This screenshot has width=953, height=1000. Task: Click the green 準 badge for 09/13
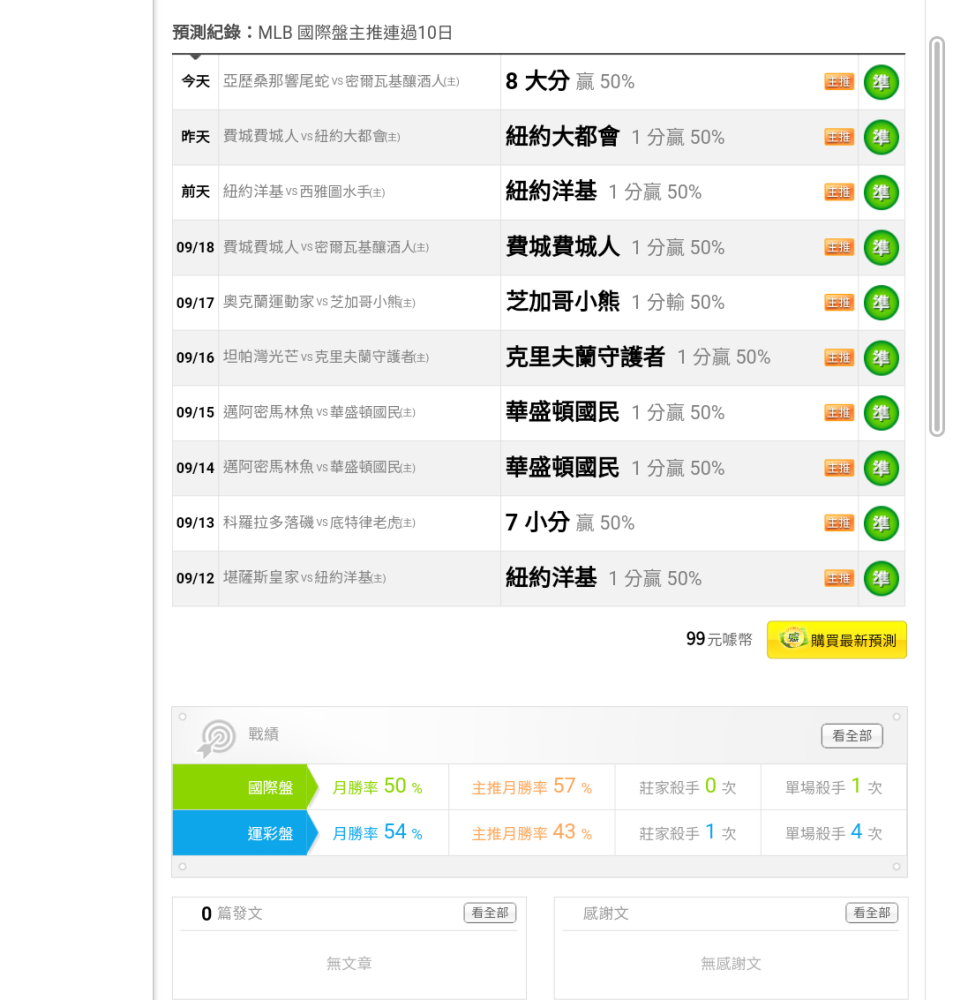pos(881,524)
